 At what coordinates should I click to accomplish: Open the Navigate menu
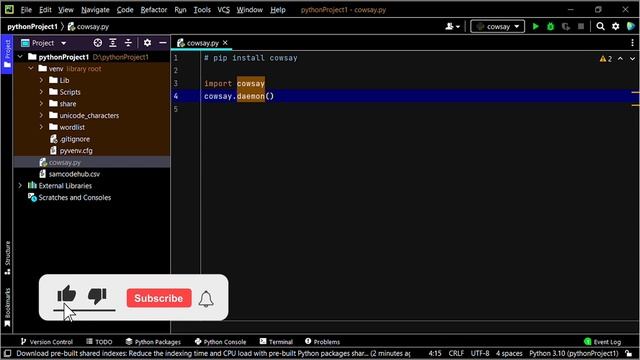pos(95,10)
